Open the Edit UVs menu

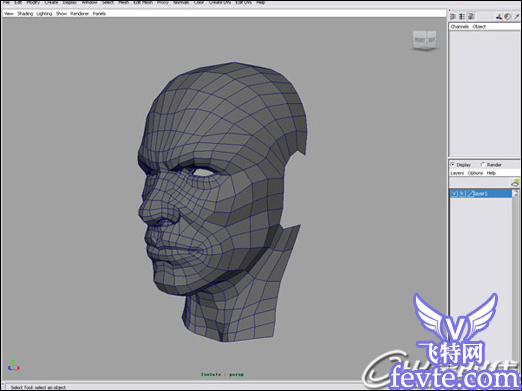coord(244,2)
